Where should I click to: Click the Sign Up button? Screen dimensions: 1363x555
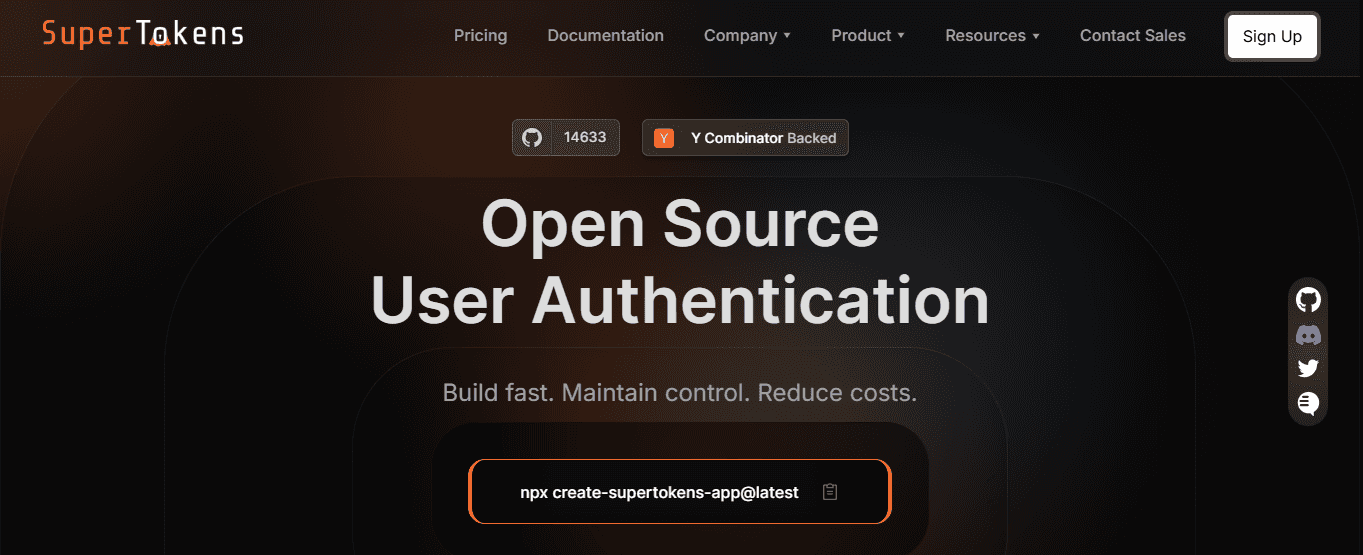click(1272, 37)
